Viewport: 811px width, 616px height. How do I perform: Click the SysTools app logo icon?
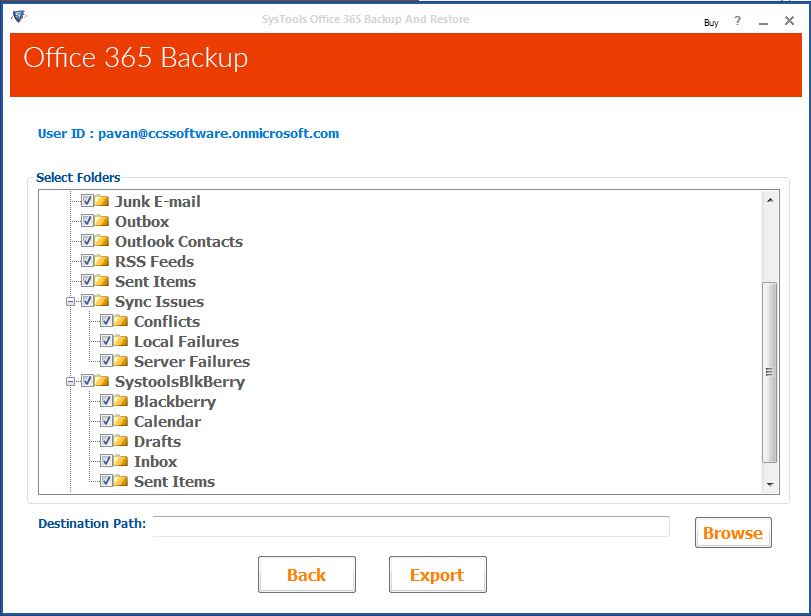(19, 17)
